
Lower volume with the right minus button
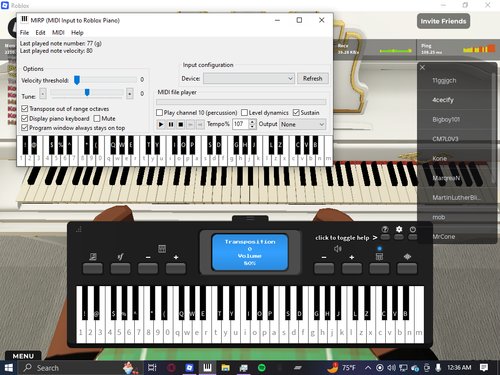(x=324, y=268)
